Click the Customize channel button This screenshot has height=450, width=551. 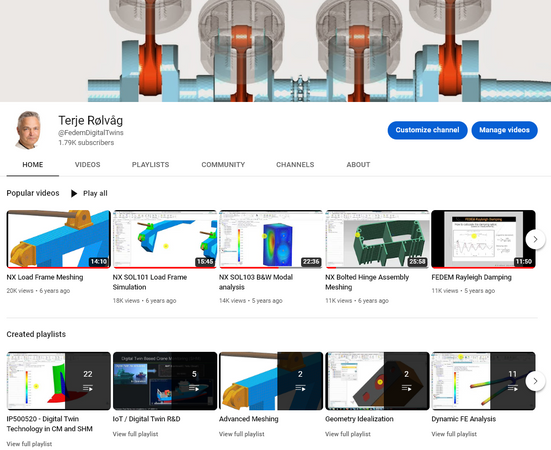coord(427,130)
